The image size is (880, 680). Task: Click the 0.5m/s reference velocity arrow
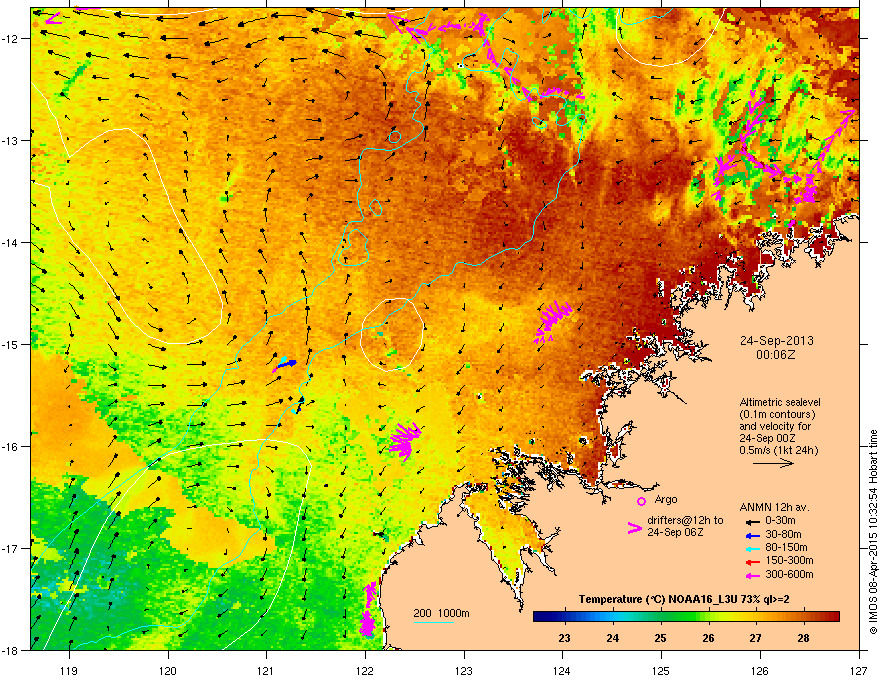(773, 463)
